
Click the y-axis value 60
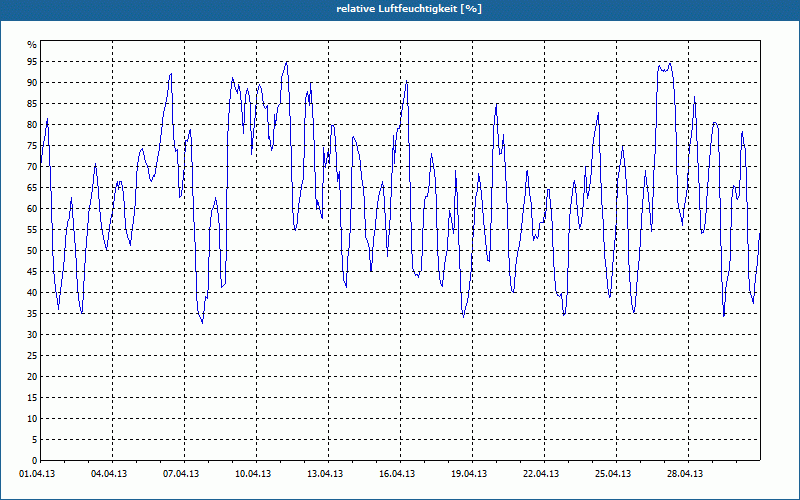pos(32,209)
